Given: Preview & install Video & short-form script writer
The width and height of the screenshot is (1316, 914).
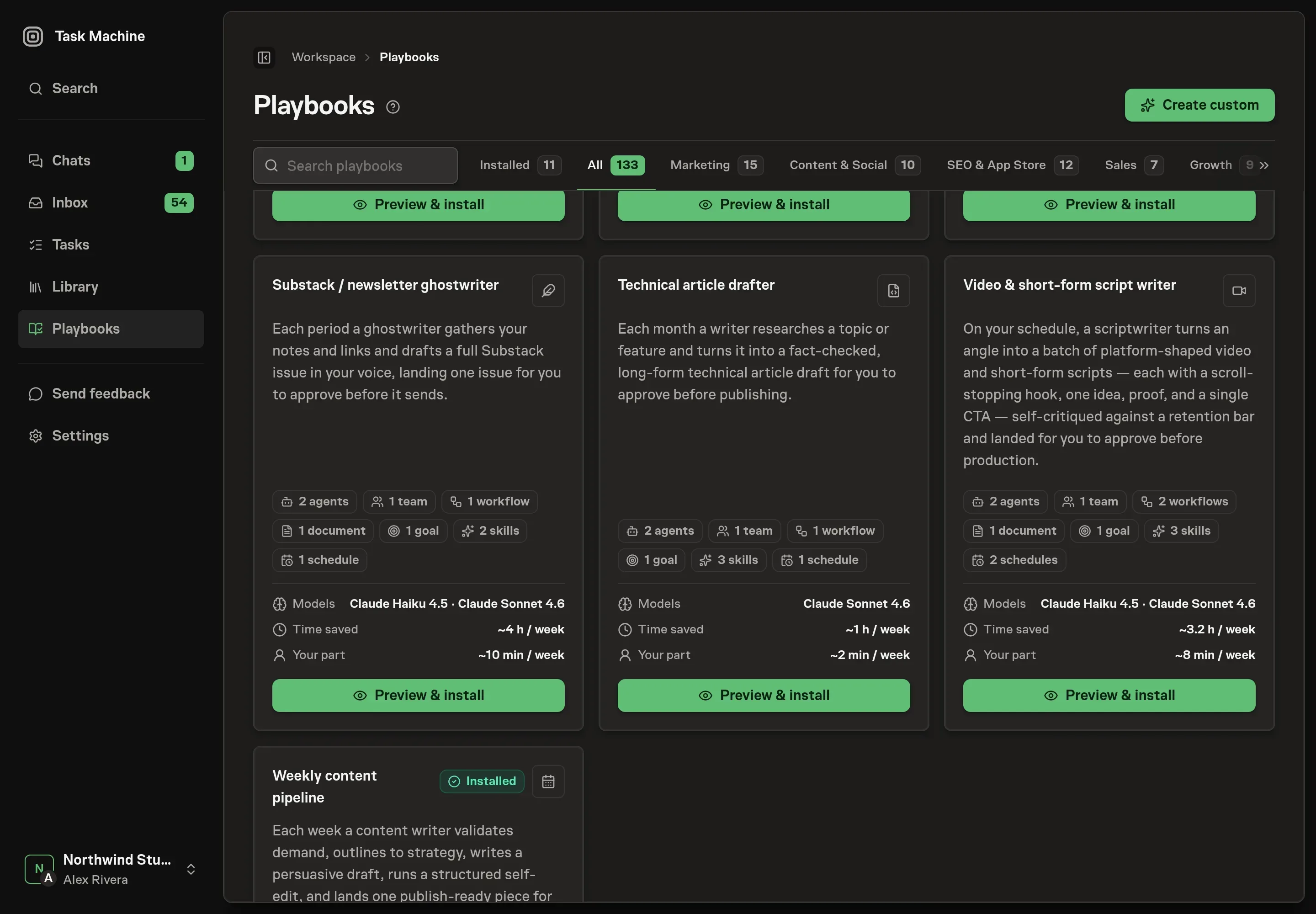Looking at the screenshot, I should tap(1109, 695).
